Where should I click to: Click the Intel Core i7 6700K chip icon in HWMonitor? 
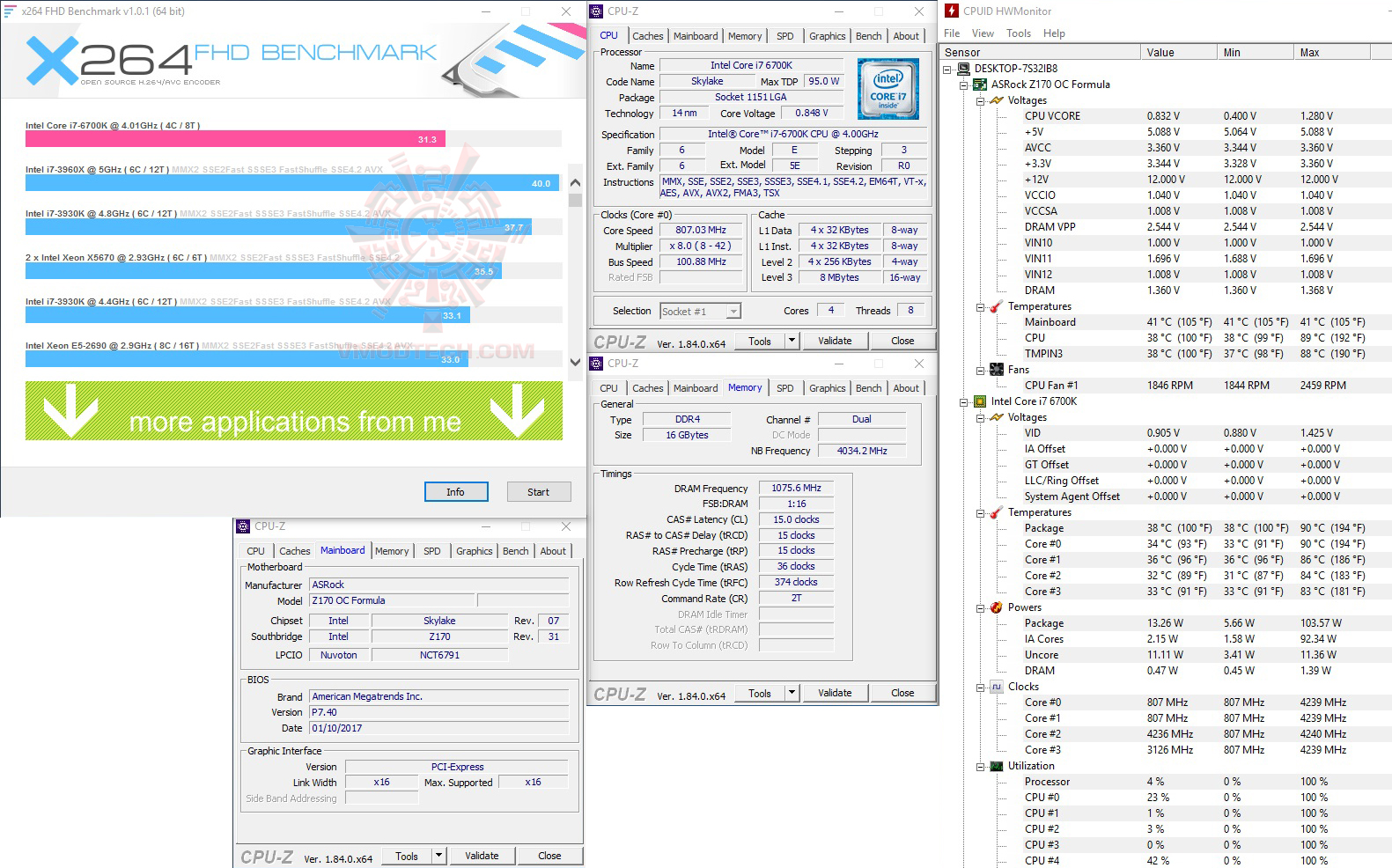point(980,401)
